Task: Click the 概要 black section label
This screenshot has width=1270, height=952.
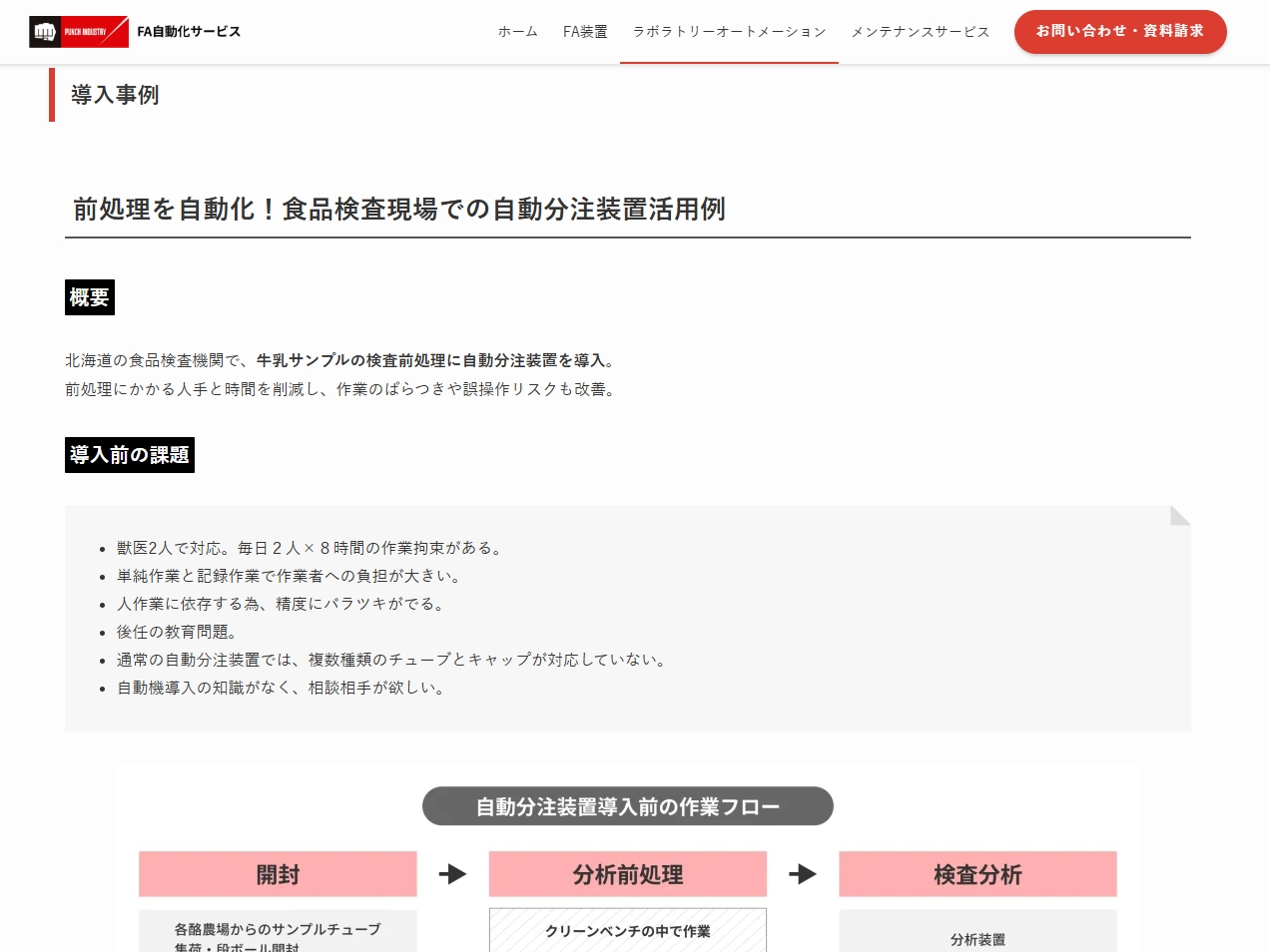Action: (90, 296)
